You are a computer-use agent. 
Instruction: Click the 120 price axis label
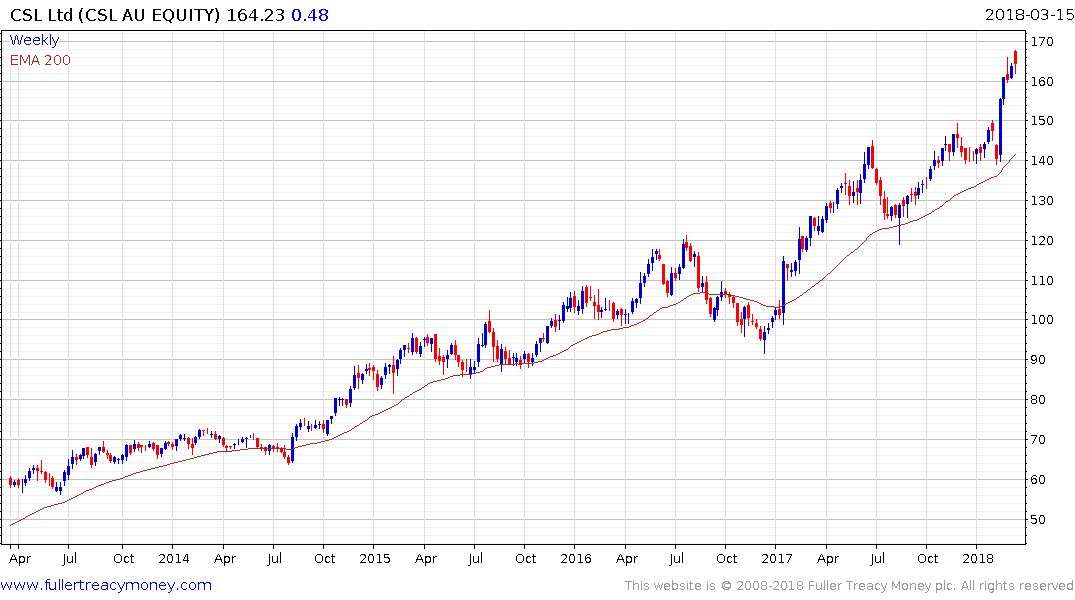(1042, 241)
